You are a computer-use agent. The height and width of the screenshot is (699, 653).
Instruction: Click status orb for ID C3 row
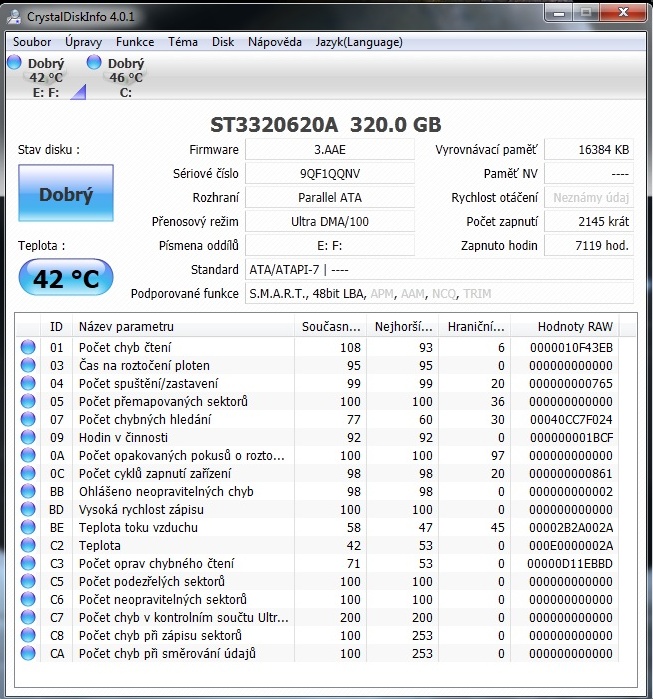(28, 563)
